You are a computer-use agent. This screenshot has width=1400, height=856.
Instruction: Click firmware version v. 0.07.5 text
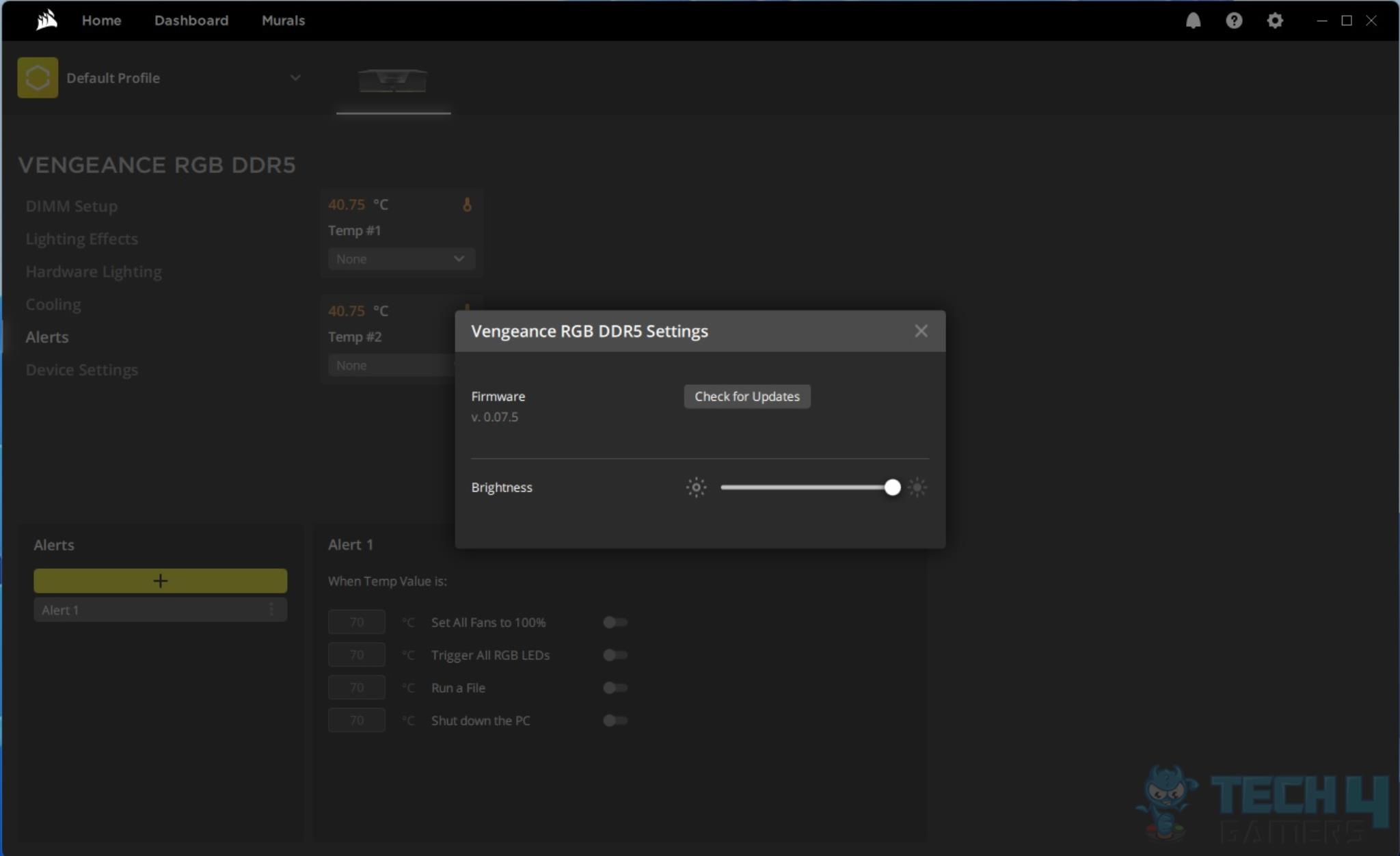pyautogui.click(x=495, y=417)
